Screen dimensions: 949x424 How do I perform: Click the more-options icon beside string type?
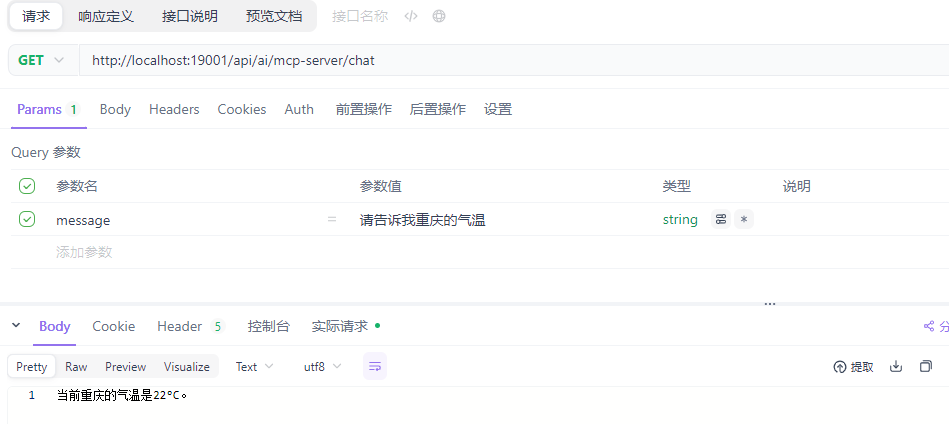point(721,220)
